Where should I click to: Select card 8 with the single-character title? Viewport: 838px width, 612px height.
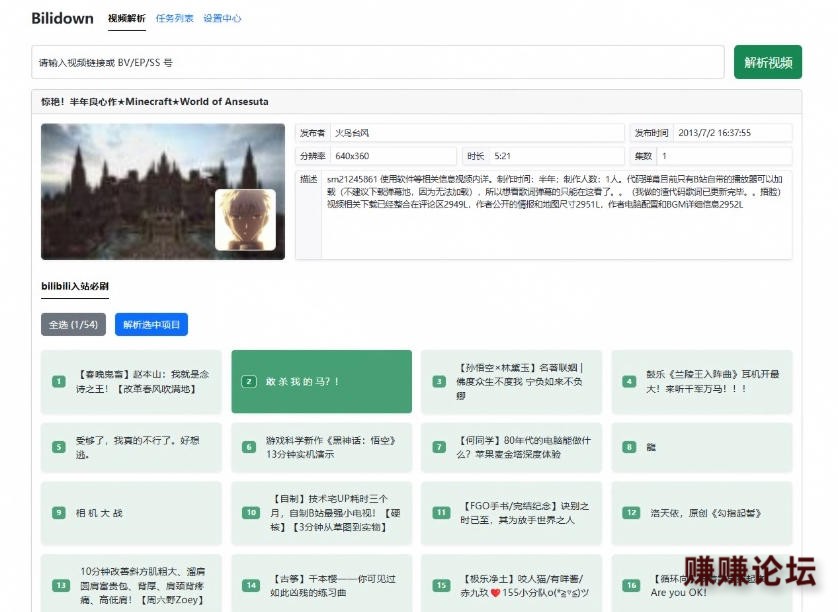point(702,447)
